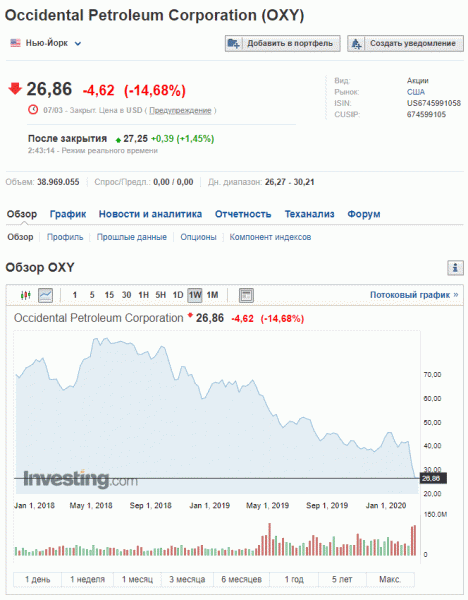Image resolution: width=468 pixels, height=600 pixels.
Task: Click the clock icon near 07/03
Action: point(33,110)
